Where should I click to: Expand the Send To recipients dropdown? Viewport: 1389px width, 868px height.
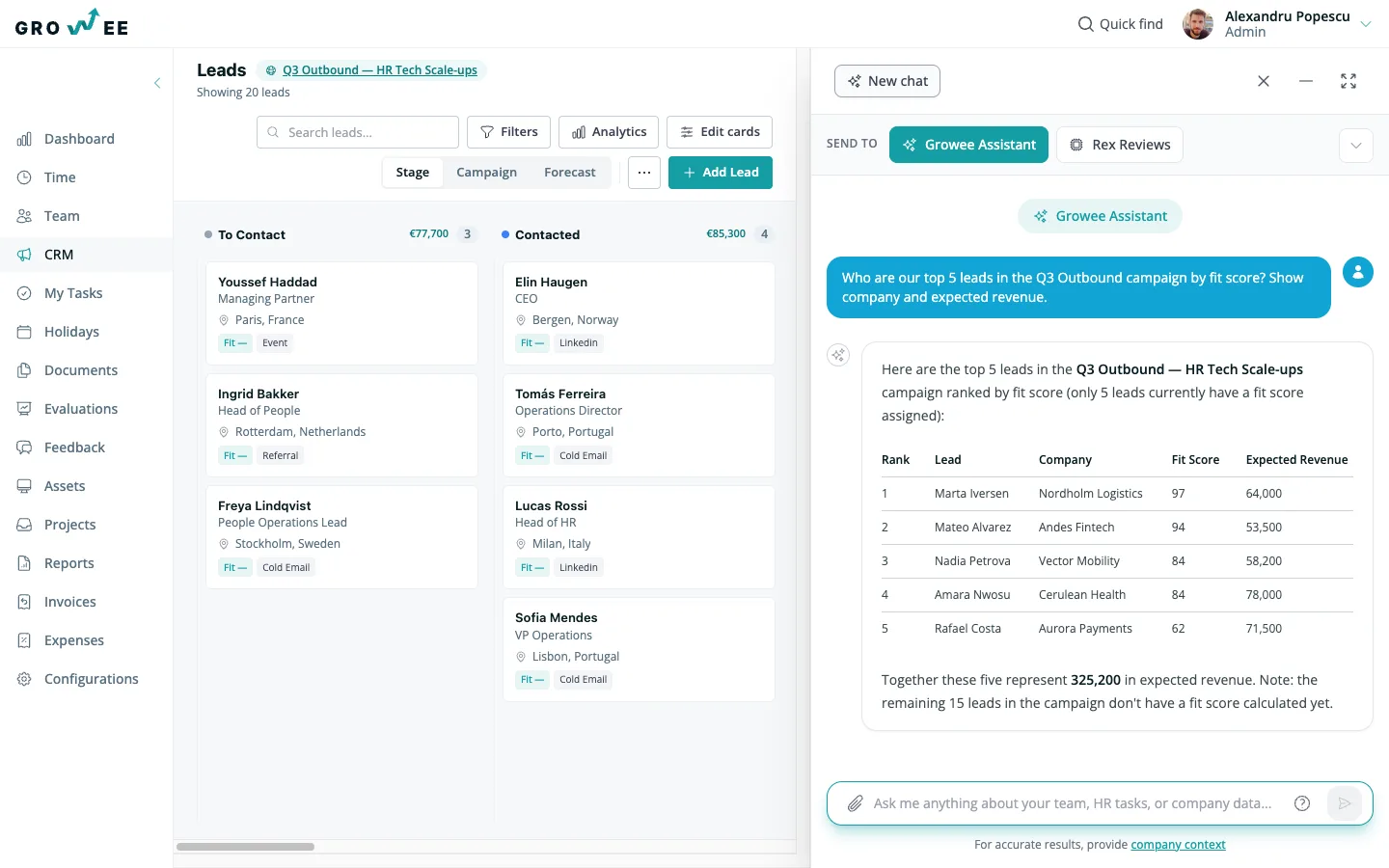1356,146
